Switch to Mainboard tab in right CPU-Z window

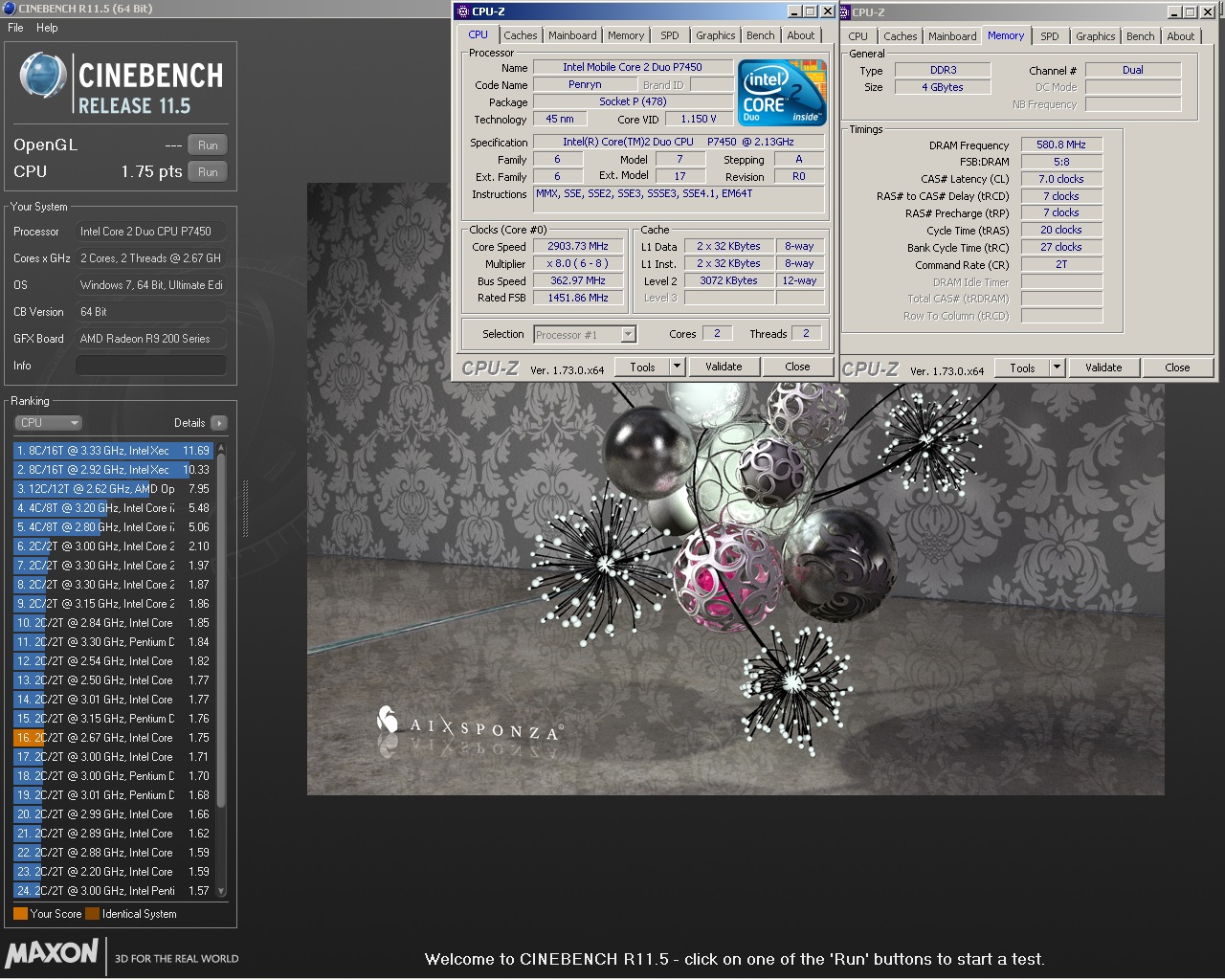[952, 36]
